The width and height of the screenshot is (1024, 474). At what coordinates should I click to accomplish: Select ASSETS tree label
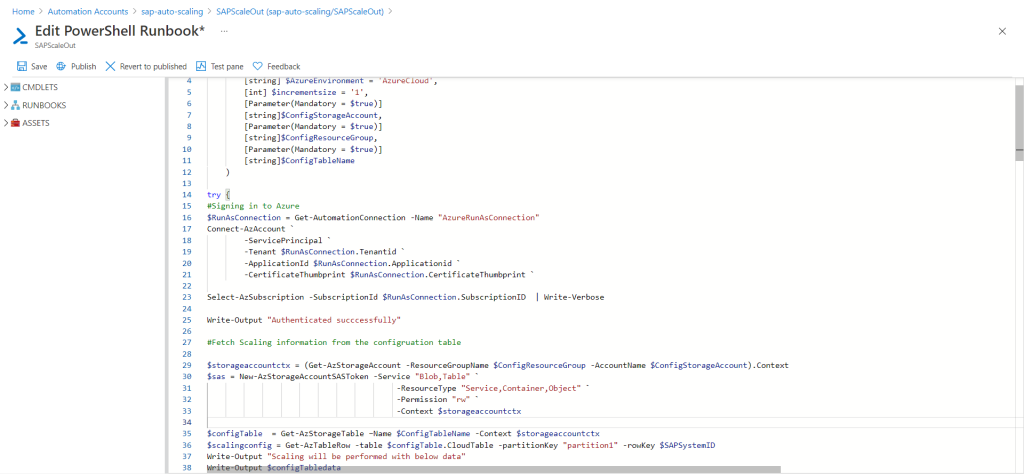coord(36,123)
